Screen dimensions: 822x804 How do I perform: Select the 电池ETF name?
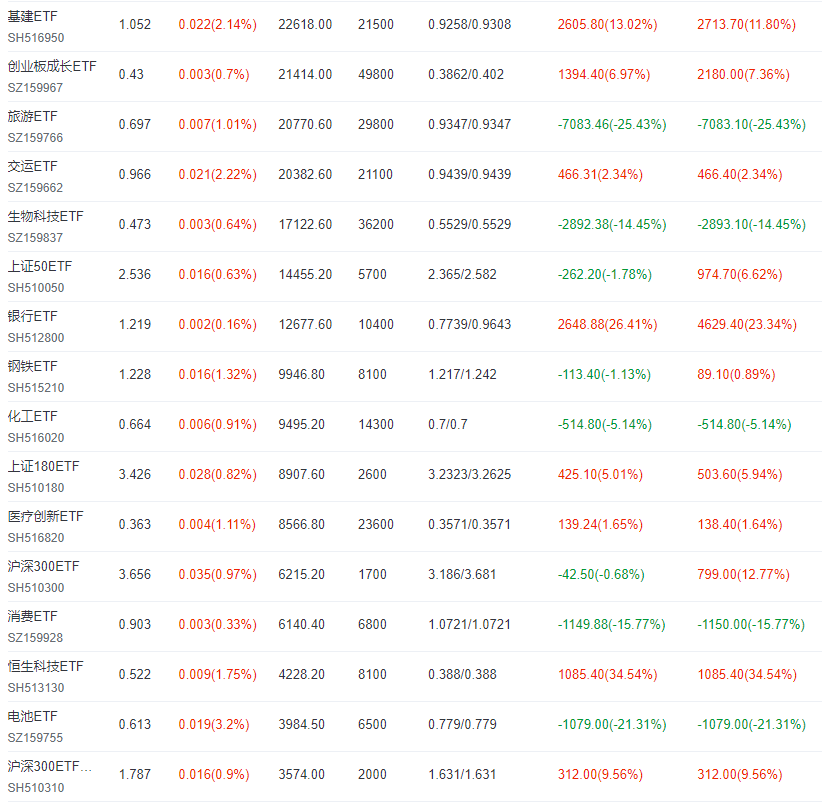pyautogui.click(x=33, y=716)
